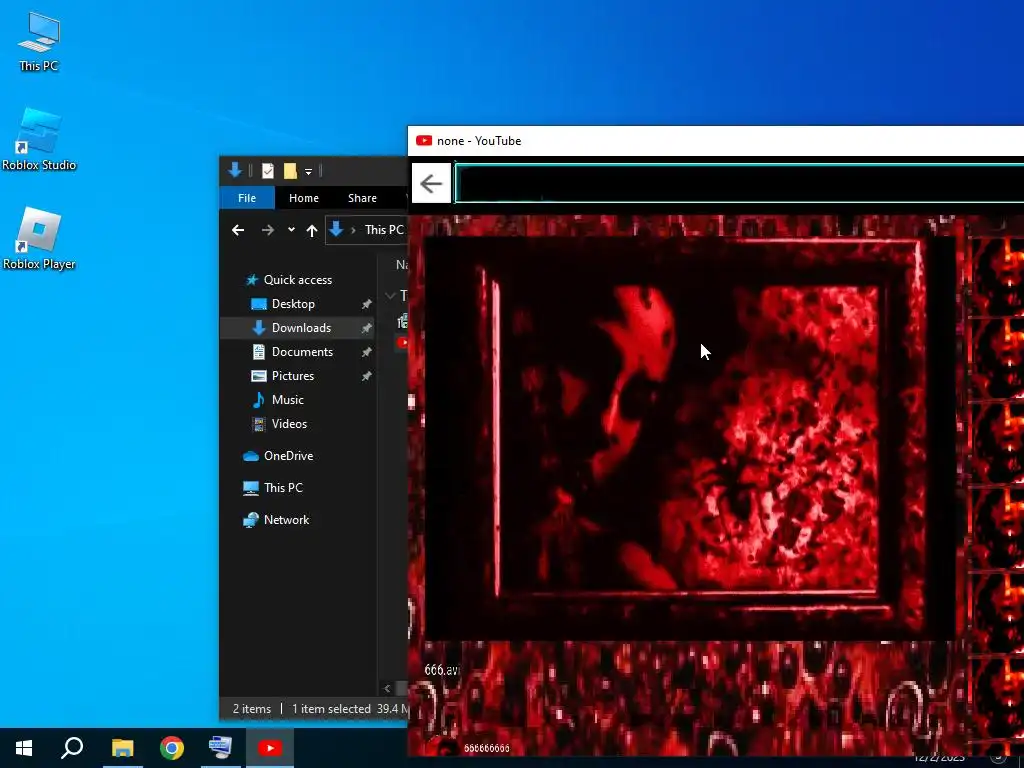Viewport: 1024px width, 768px height.
Task: Go up one folder level
Action: click(312, 230)
